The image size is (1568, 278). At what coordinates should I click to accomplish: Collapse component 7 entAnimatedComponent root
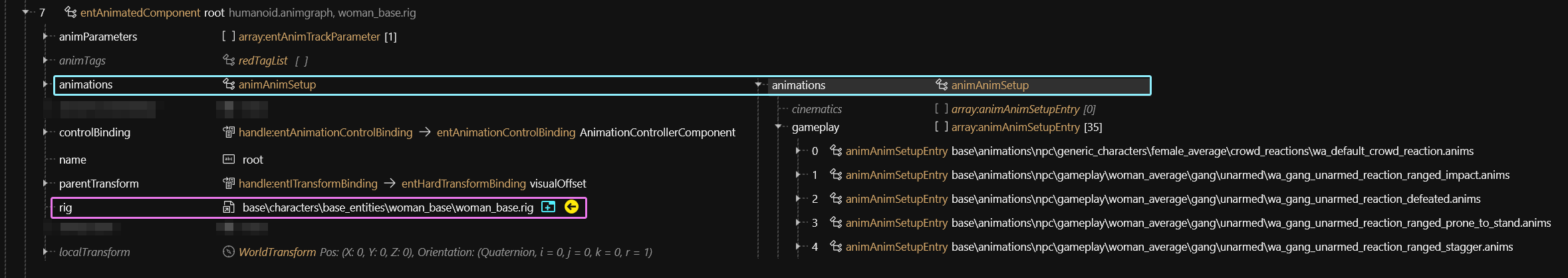(25, 12)
